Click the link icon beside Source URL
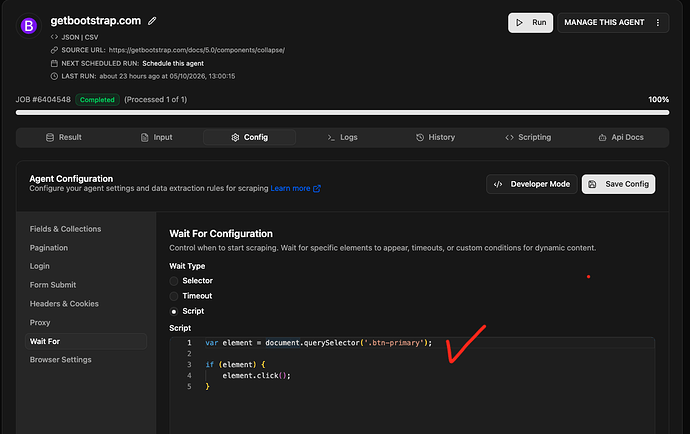The image size is (690, 434). pyautogui.click(x=54, y=50)
